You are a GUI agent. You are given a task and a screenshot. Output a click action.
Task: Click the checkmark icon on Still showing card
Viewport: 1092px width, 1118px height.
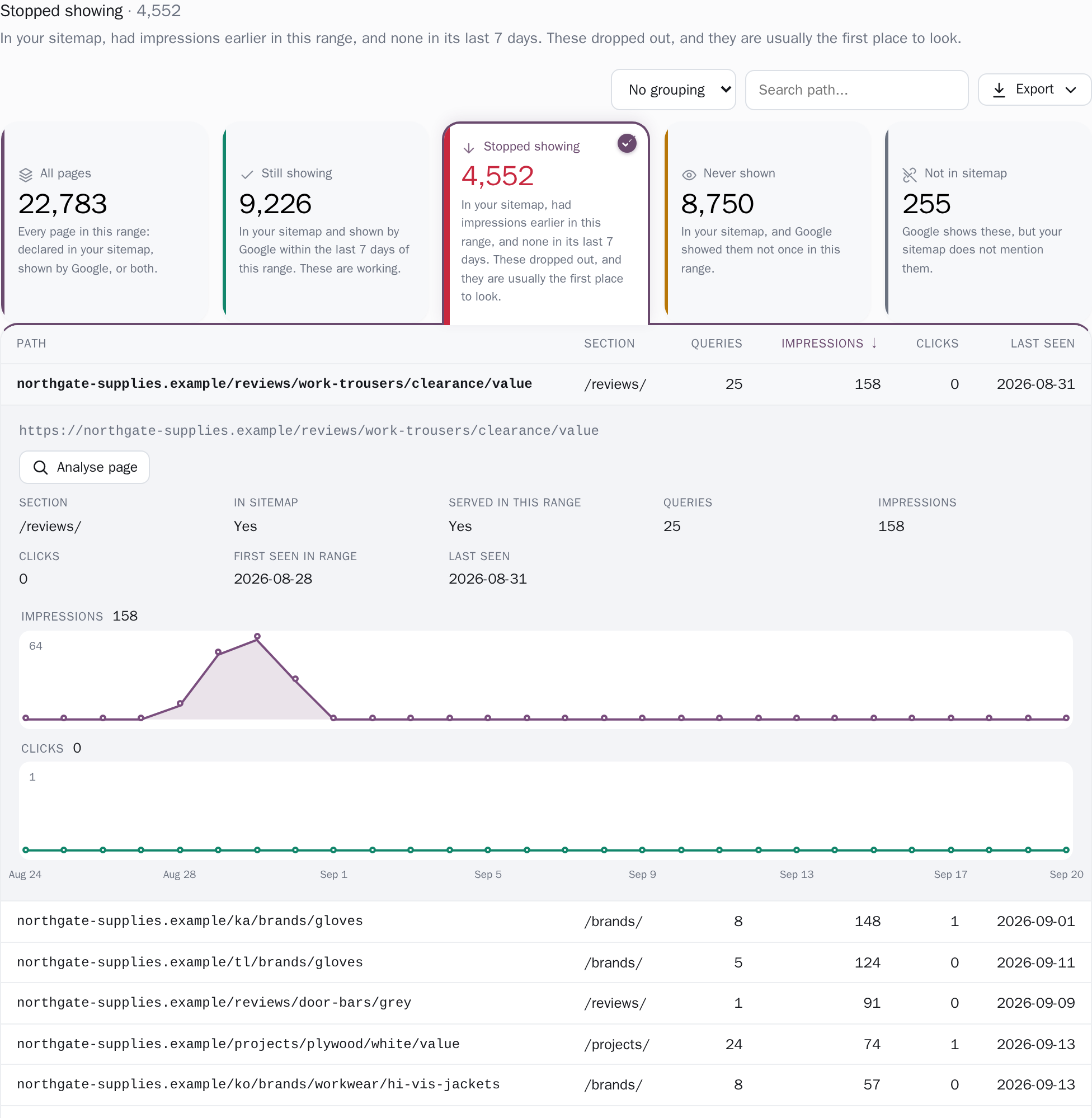pyautogui.click(x=247, y=175)
